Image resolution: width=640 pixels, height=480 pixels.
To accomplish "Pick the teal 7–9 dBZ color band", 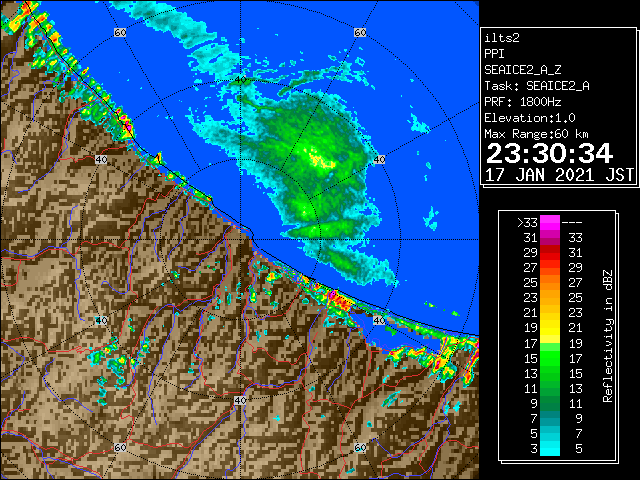I will pos(550,418).
